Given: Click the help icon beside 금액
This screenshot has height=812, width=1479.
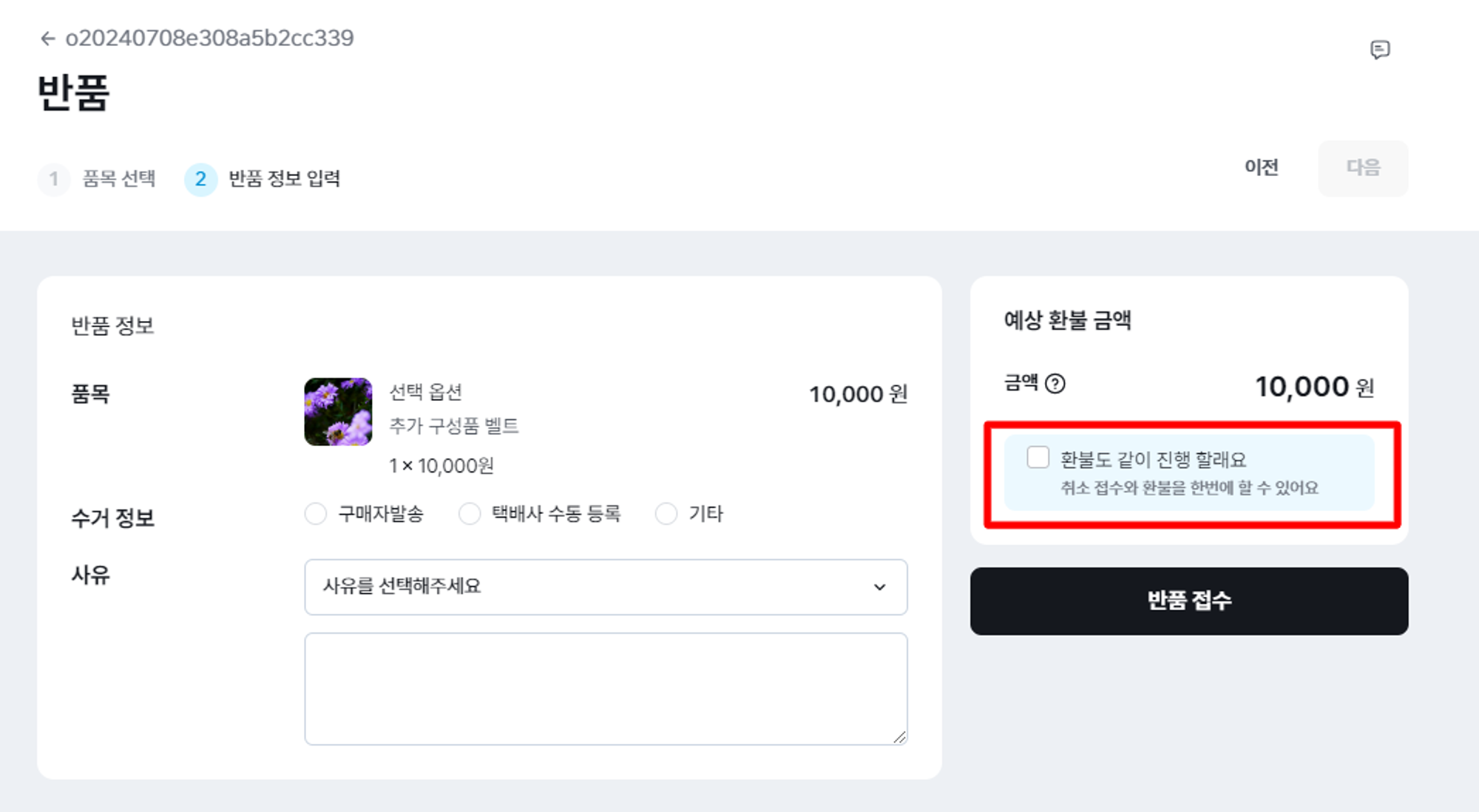Looking at the screenshot, I should pyautogui.click(x=1055, y=384).
